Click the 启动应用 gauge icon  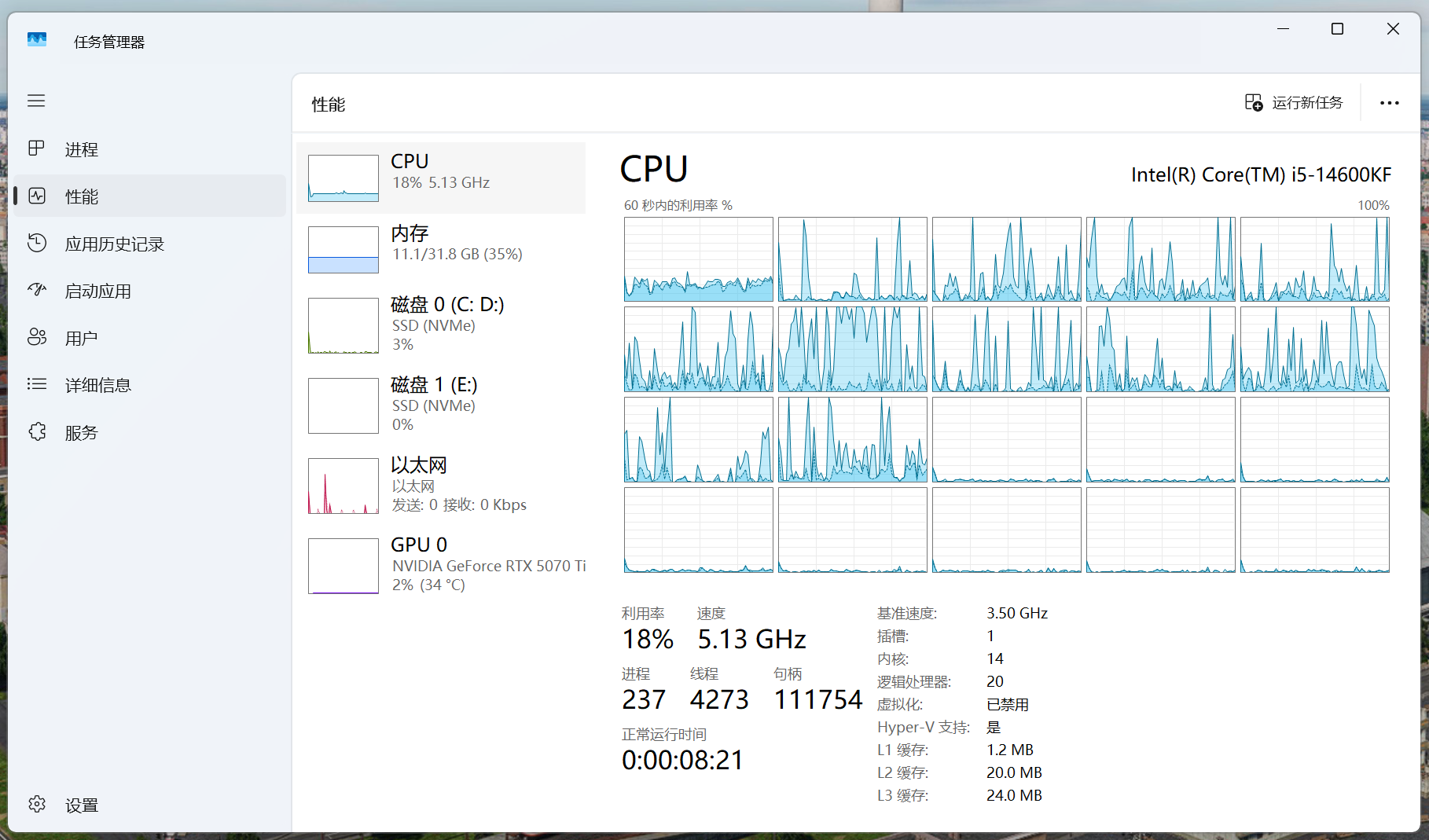coord(37,290)
